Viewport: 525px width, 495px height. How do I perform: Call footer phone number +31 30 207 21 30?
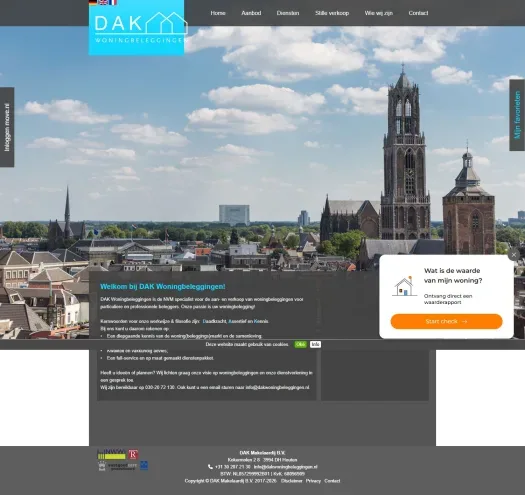point(232,467)
